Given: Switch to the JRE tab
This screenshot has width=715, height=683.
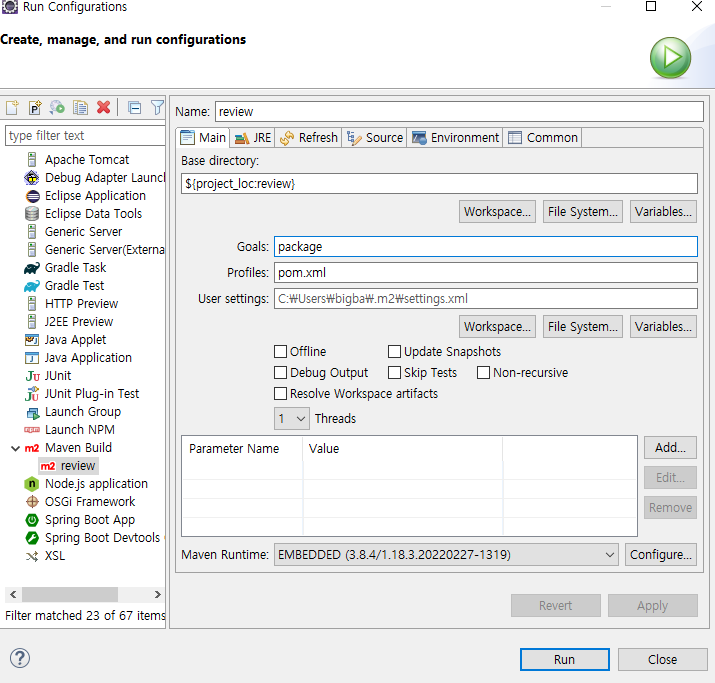Looking at the screenshot, I should pyautogui.click(x=253, y=138).
